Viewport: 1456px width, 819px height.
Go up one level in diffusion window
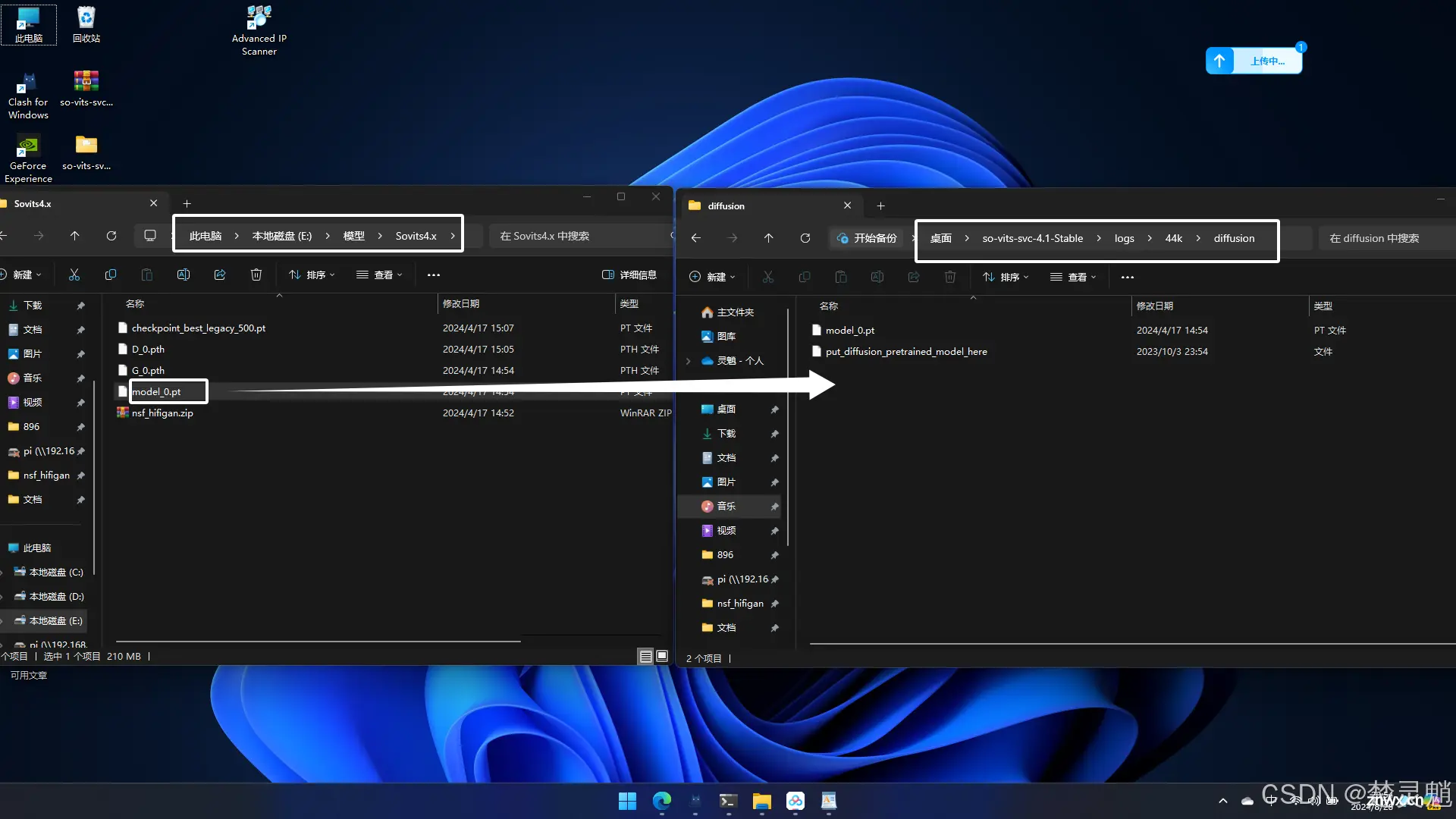coord(768,238)
